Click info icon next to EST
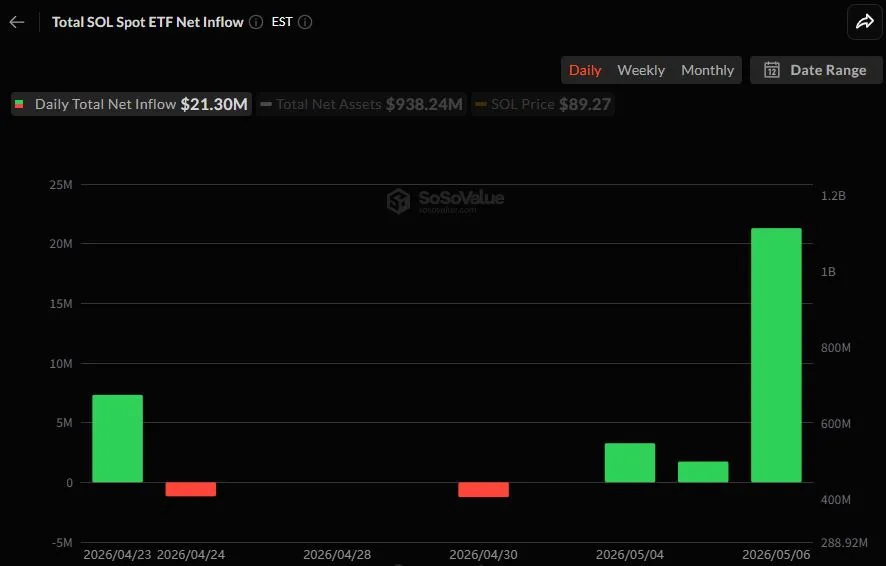Screen dimensions: 886x566 (305, 22)
